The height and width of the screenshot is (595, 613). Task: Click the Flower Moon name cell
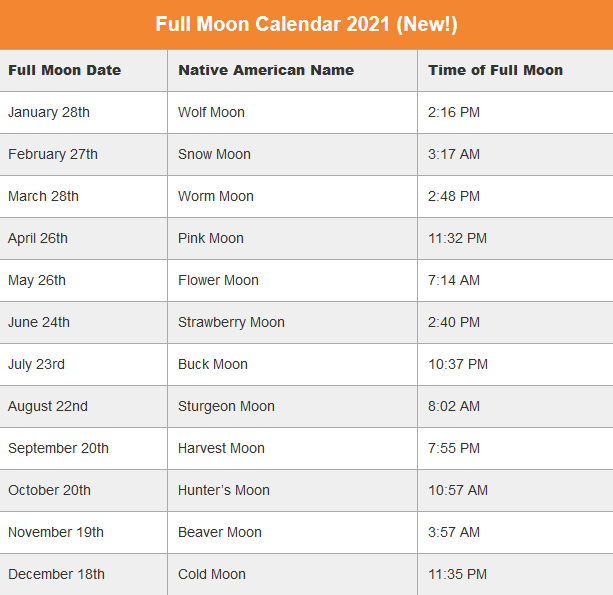[x=218, y=281]
